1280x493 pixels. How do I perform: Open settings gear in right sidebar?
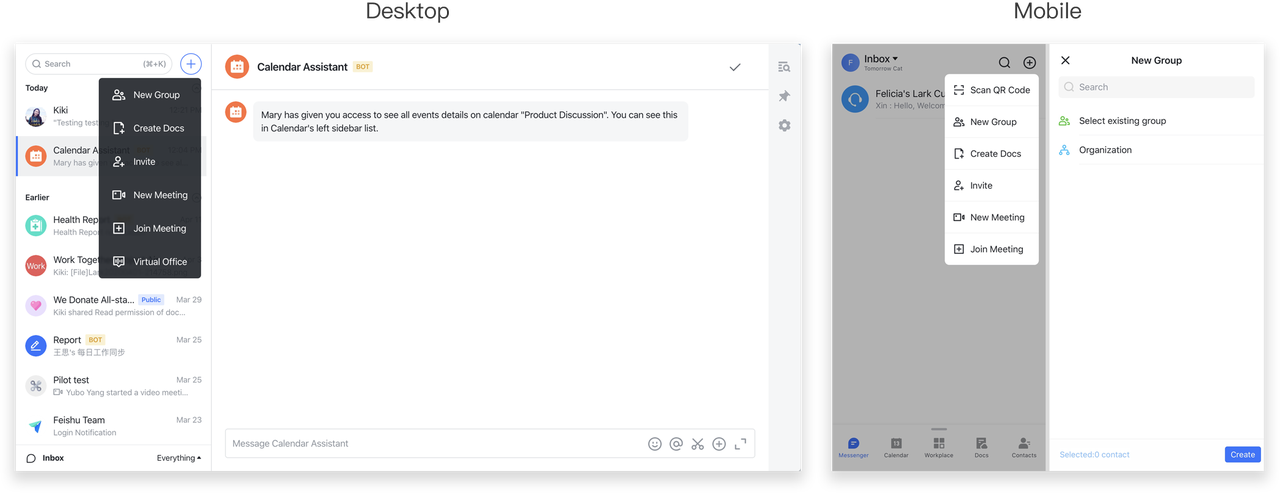(x=784, y=126)
